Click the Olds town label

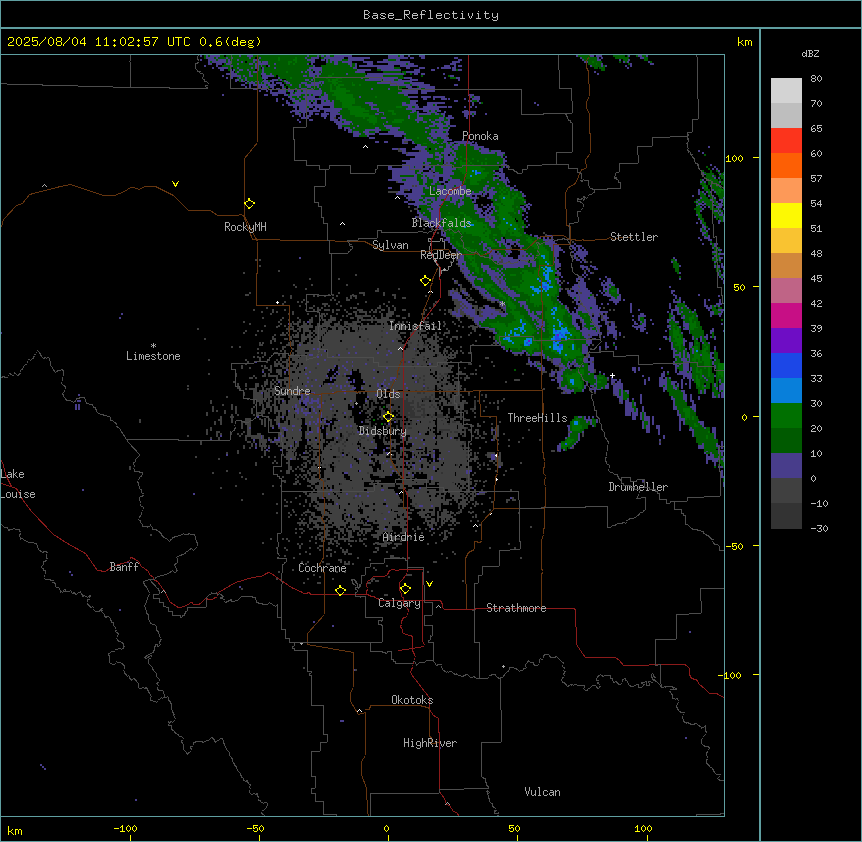(388, 394)
